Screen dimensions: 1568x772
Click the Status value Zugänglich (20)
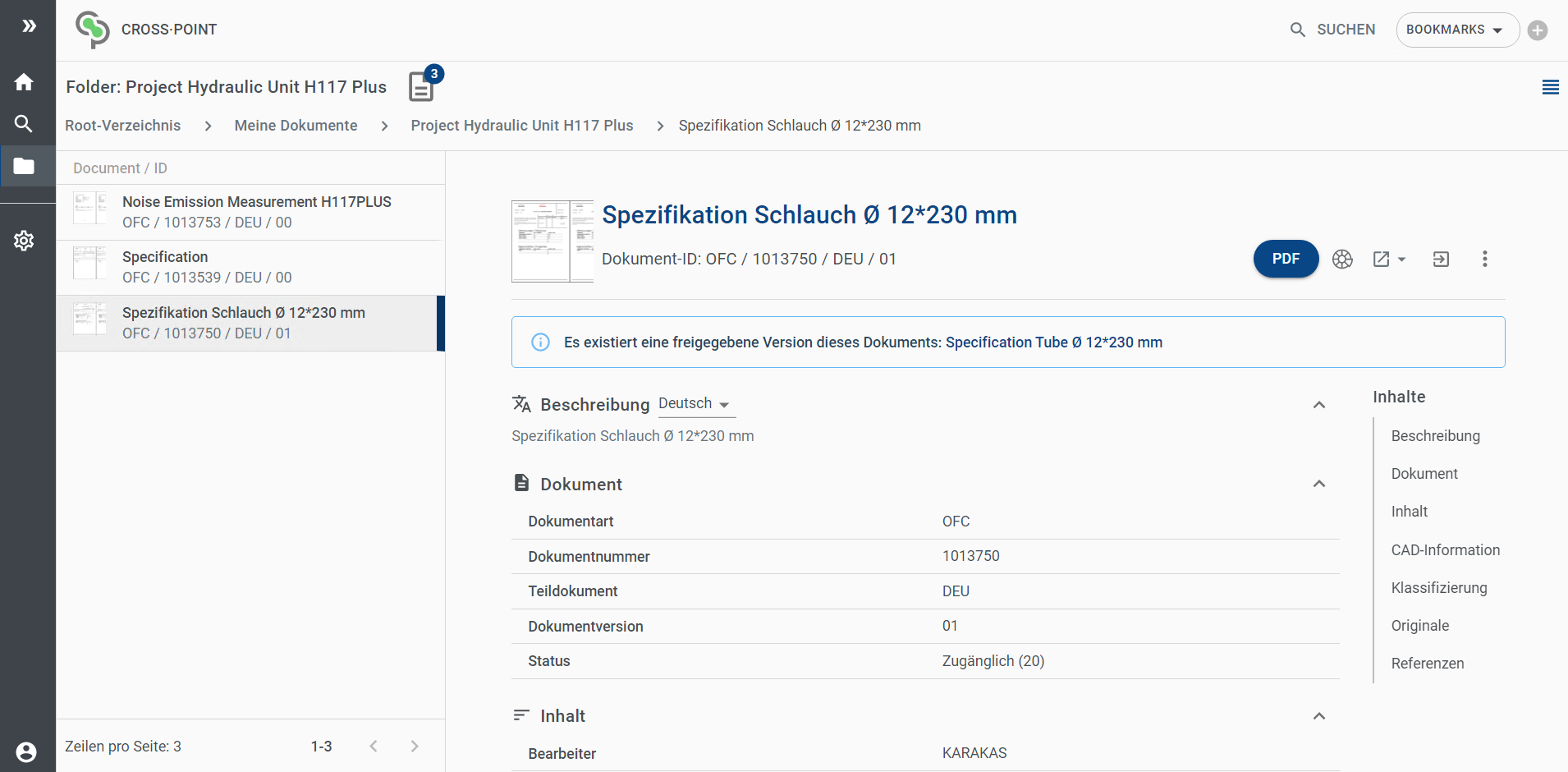(993, 661)
